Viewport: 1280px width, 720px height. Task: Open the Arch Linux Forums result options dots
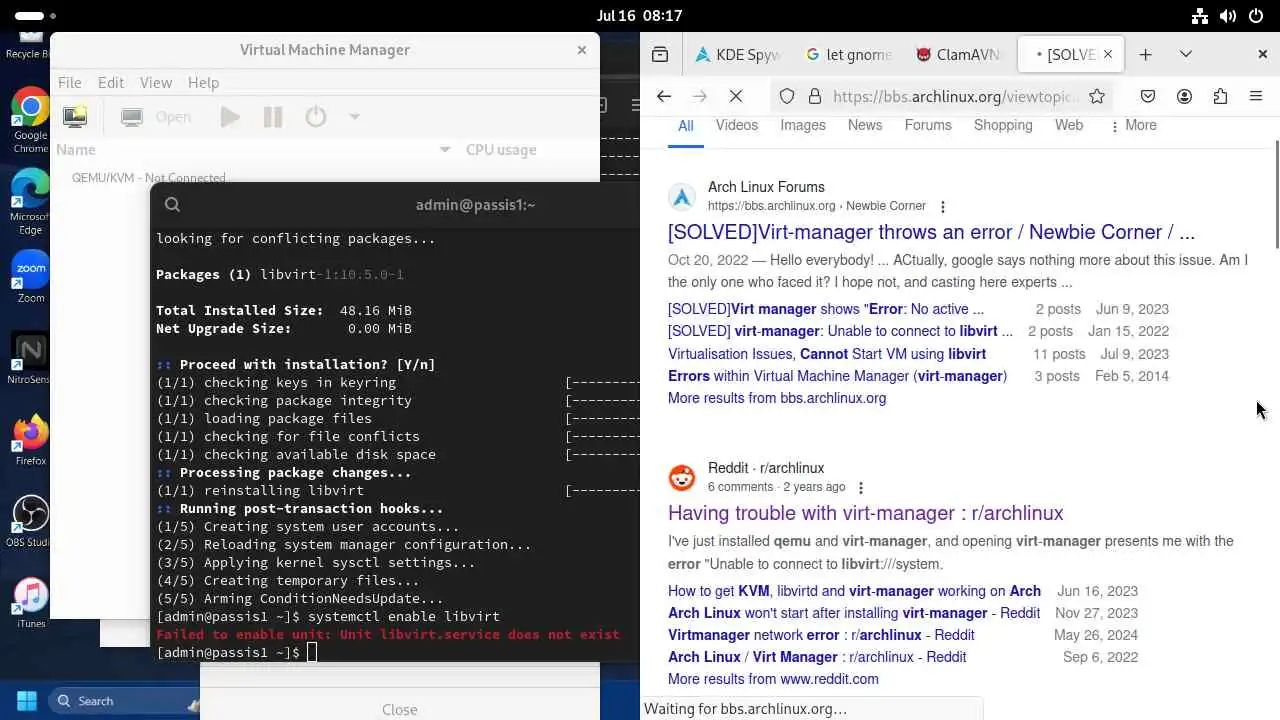pos(942,206)
